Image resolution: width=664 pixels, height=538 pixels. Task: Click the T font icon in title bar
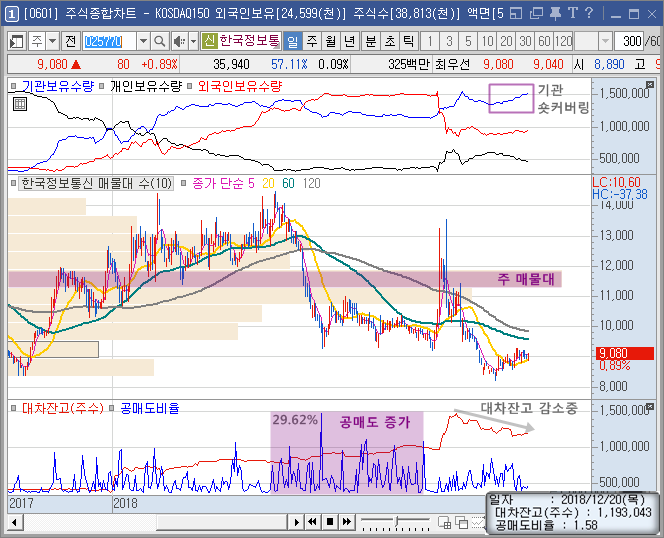pyautogui.click(x=573, y=14)
